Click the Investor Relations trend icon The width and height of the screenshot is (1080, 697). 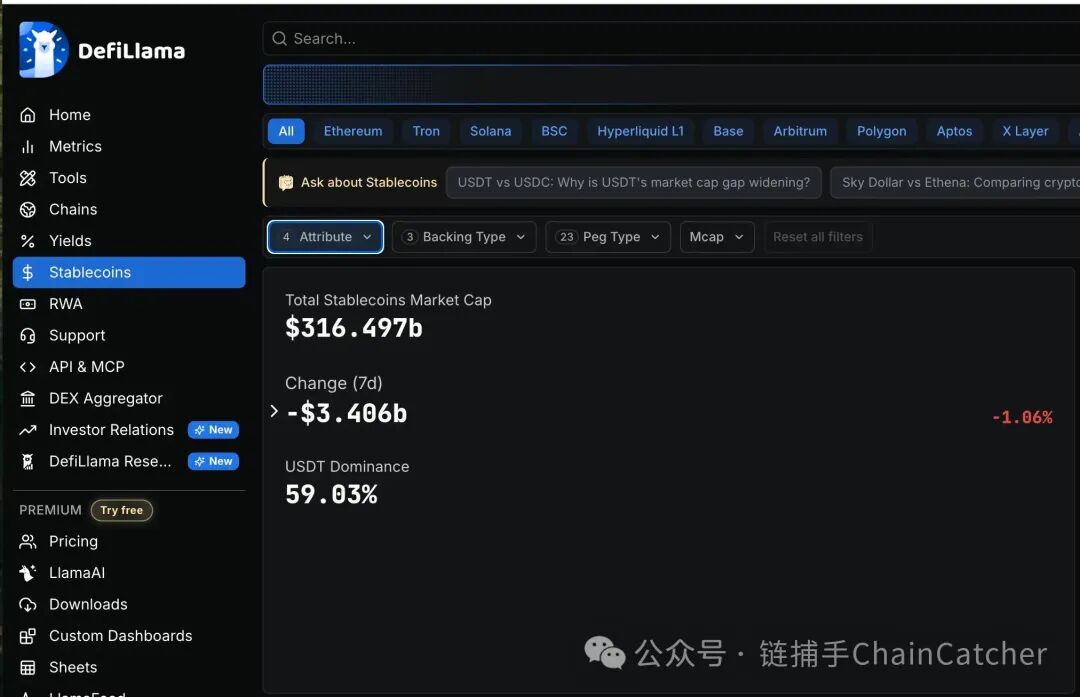point(28,430)
